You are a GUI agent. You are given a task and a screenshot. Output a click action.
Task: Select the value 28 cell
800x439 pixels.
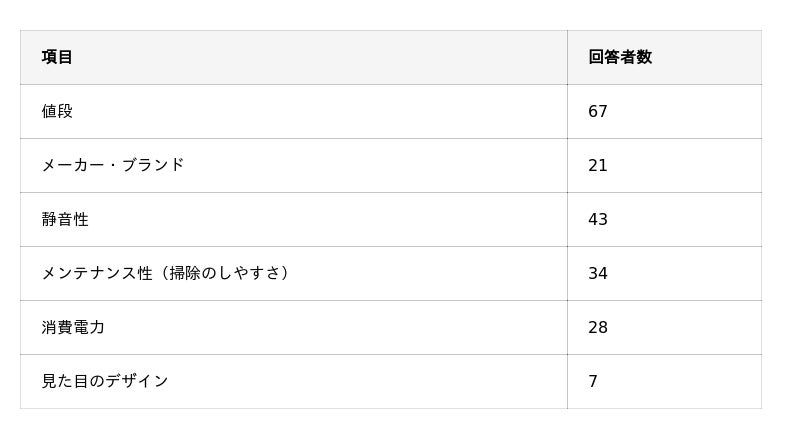tap(598, 327)
